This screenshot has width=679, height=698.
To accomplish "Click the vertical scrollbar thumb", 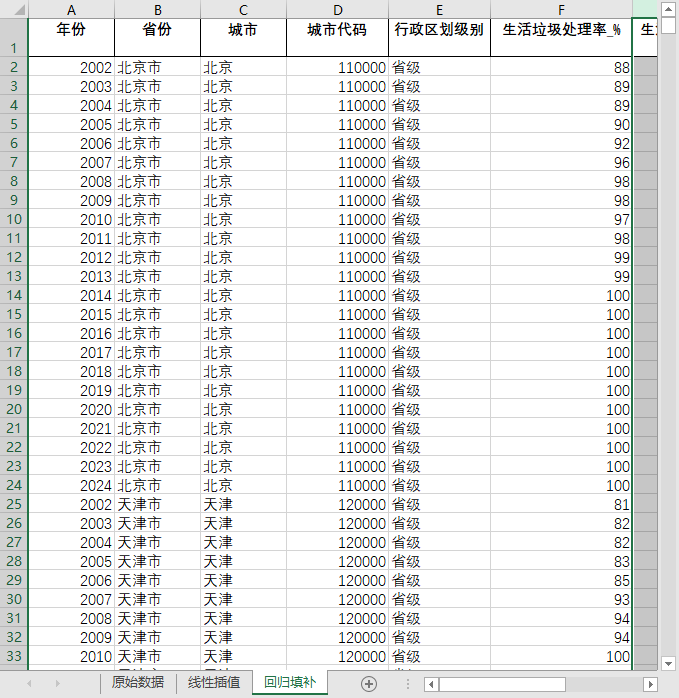I will tap(668, 25).
